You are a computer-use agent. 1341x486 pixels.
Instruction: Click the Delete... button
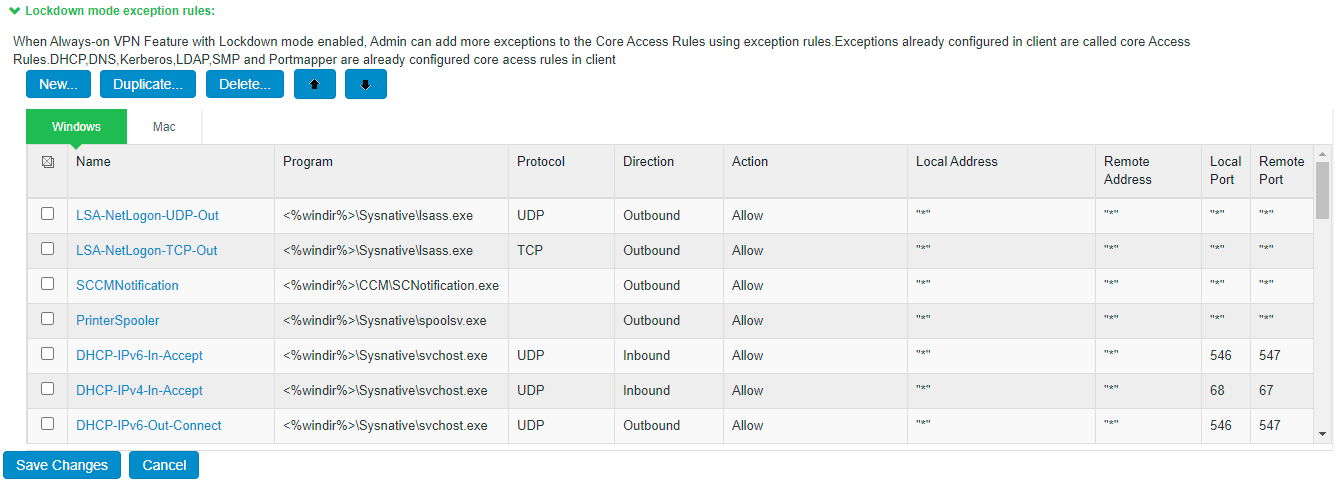click(245, 85)
